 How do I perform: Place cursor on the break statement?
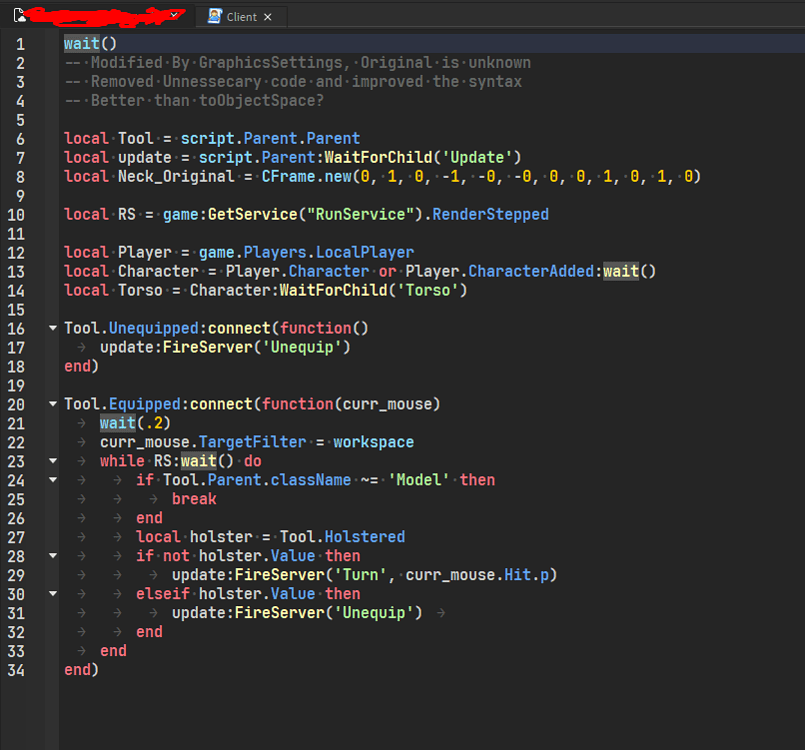[194, 499]
